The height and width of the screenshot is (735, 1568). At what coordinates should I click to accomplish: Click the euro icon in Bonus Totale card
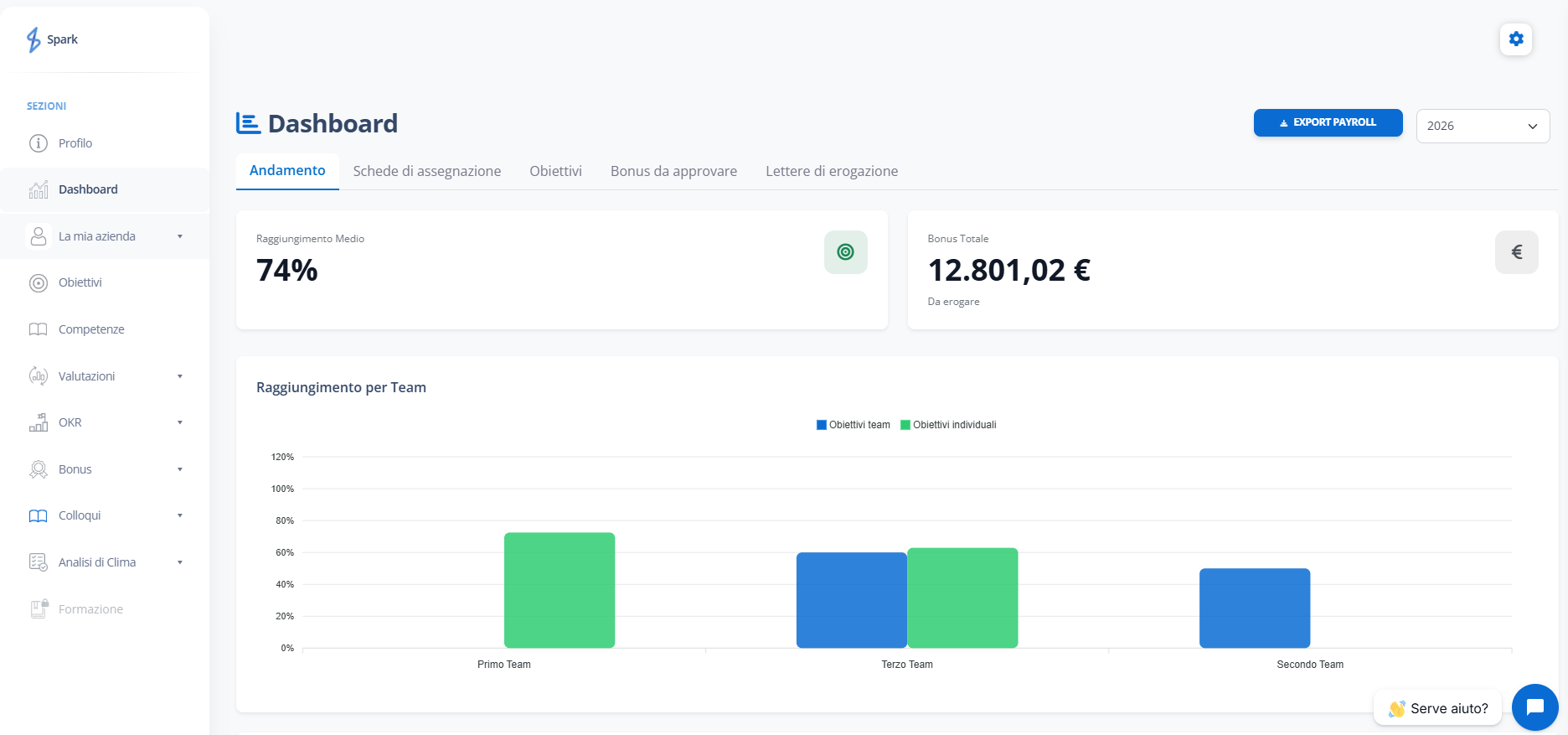(1517, 252)
